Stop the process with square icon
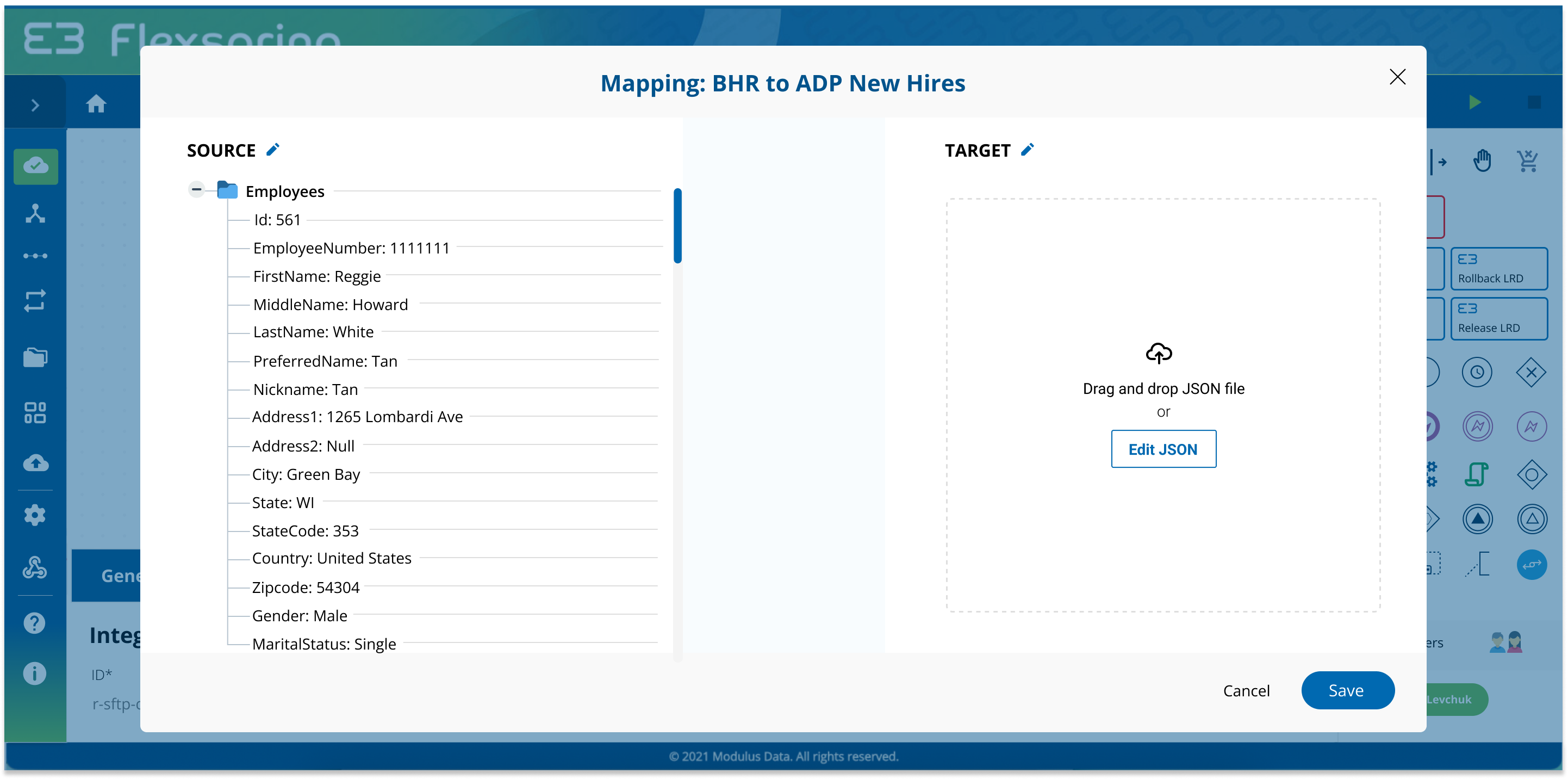Image resolution: width=1568 pixels, height=779 pixels. [1534, 102]
